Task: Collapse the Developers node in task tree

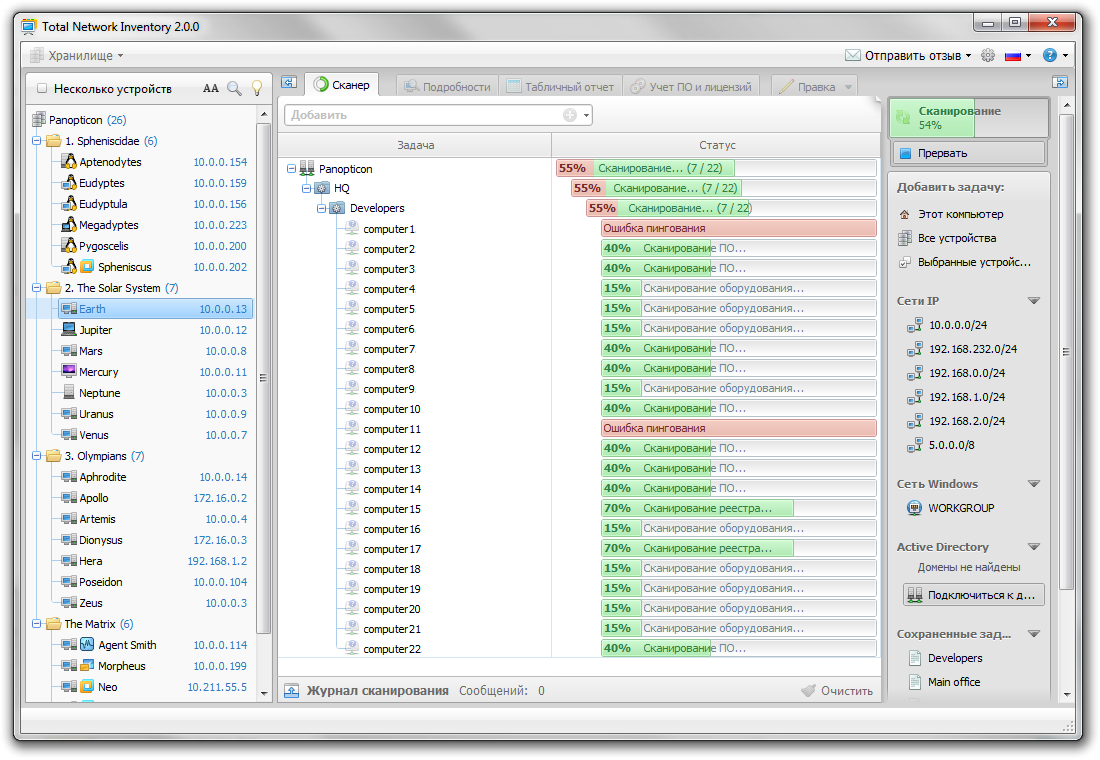Action: pyautogui.click(x=322, y=208)
